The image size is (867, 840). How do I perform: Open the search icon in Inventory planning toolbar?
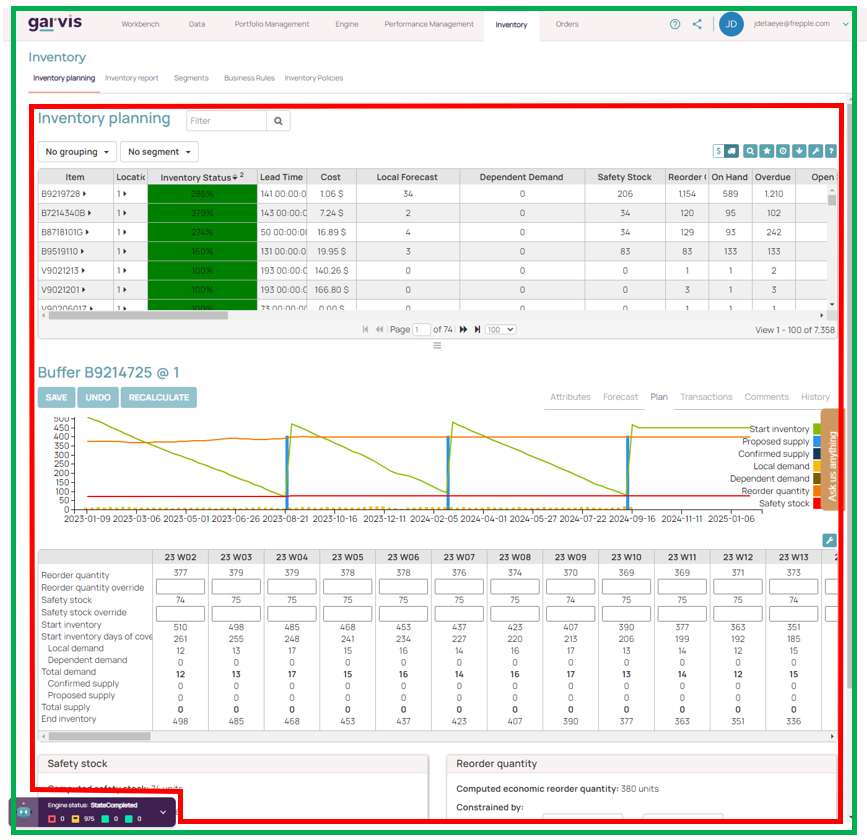750,150
